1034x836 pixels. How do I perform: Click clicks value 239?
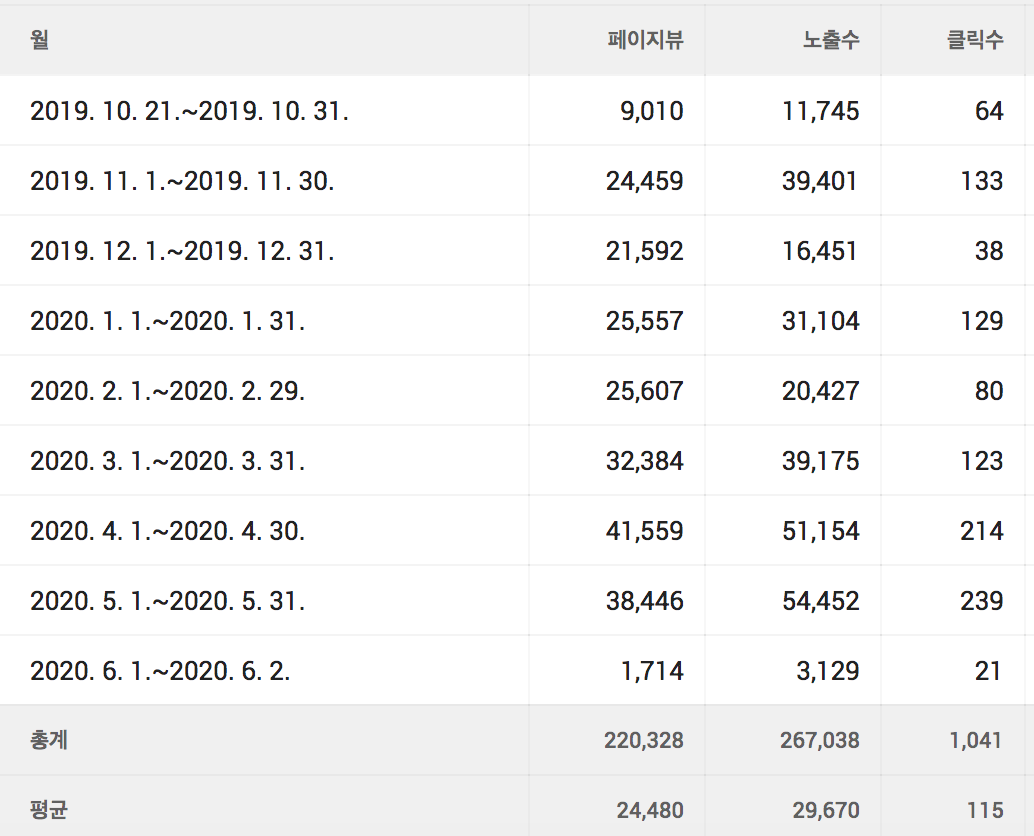point(982,601)
